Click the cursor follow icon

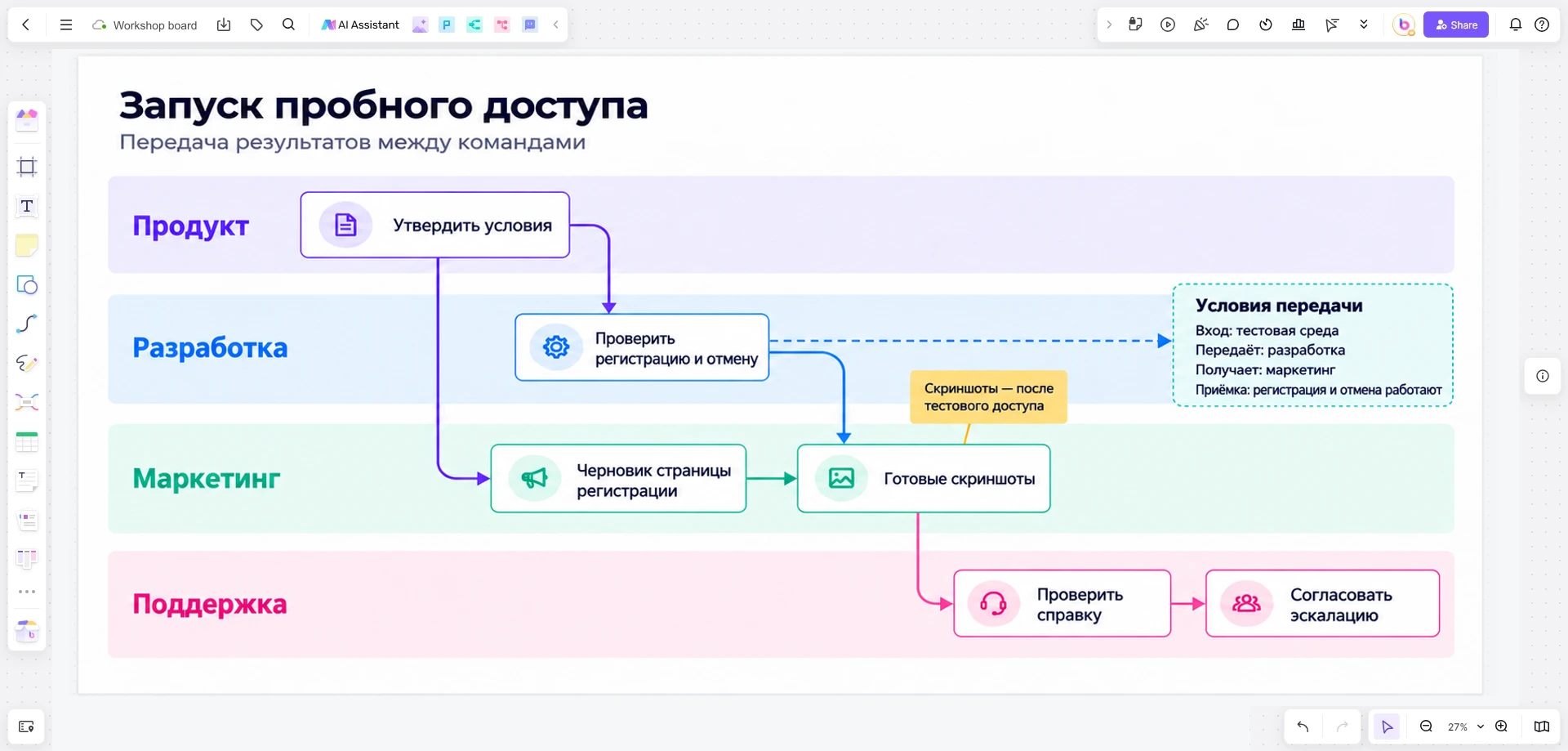point(1332,25)
